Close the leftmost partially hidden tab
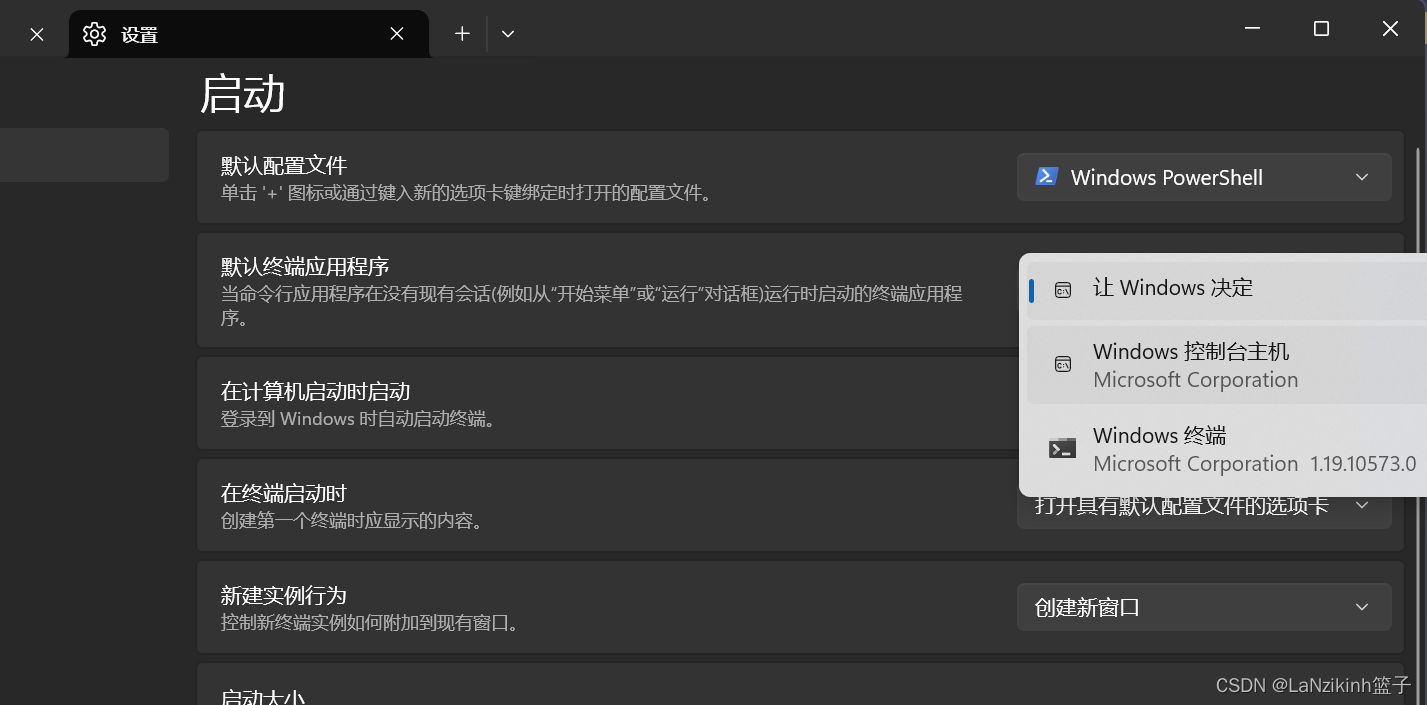Screen dimensions: 1427x705 (x=36, y=34)
